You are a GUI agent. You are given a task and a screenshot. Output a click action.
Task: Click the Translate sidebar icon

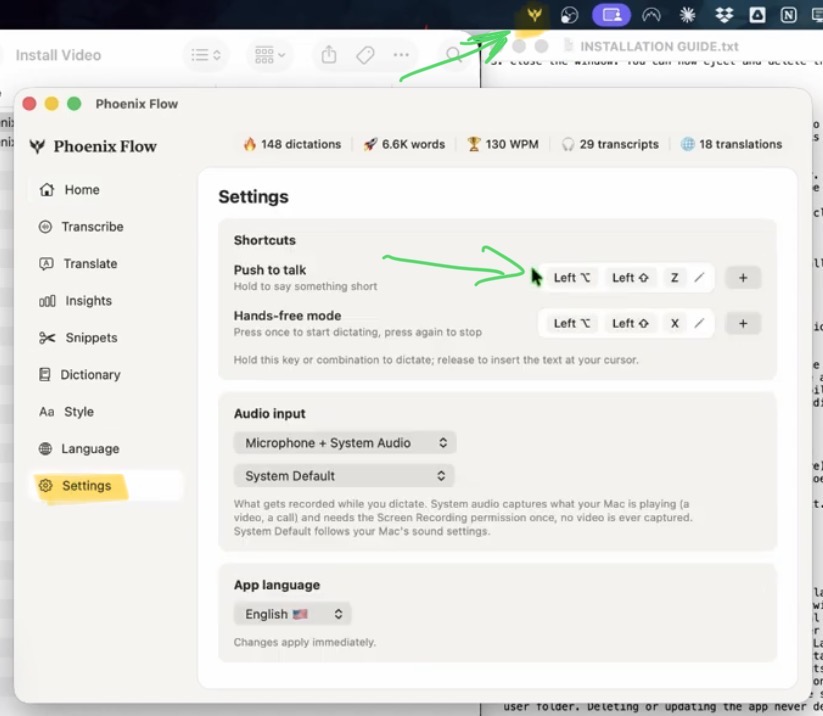(46, 264)
